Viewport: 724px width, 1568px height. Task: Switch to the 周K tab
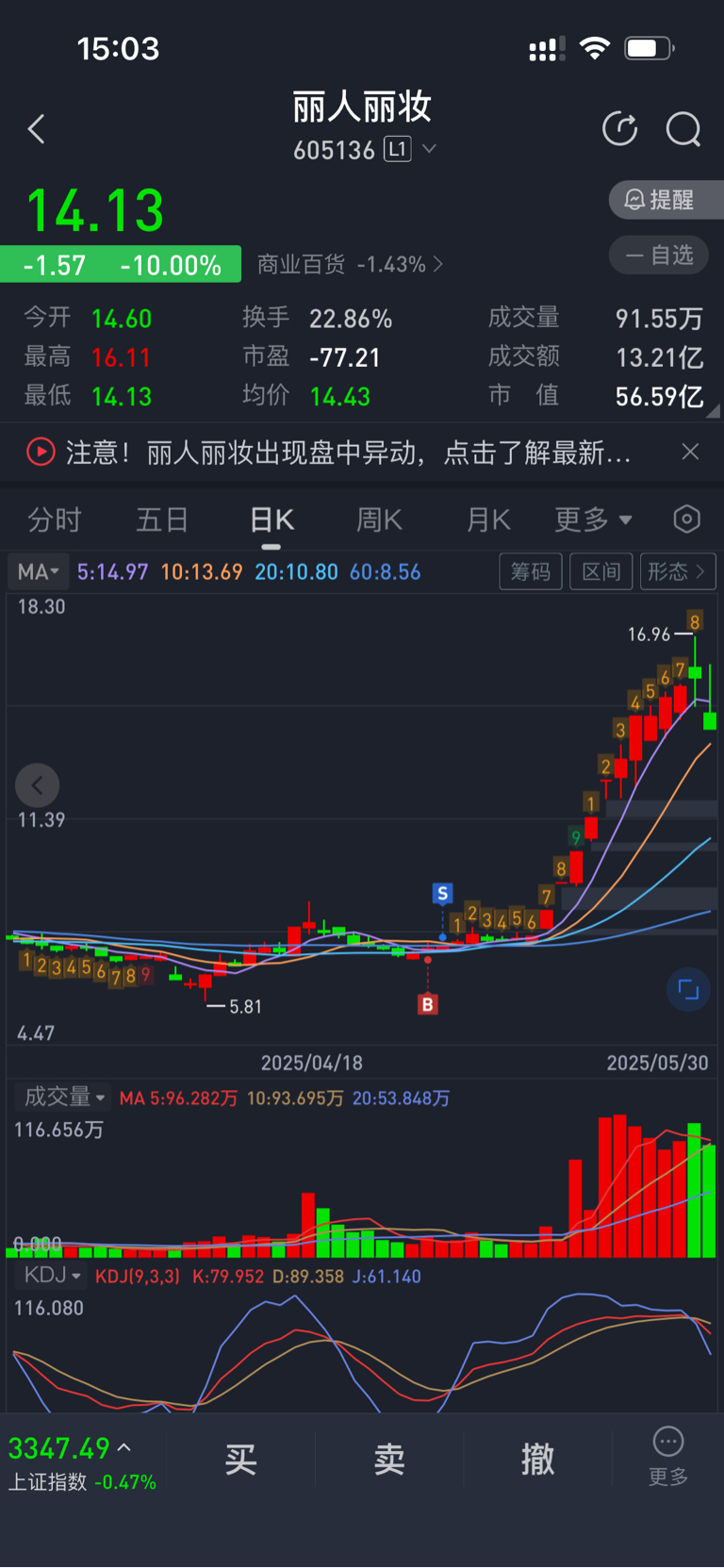(x=379, y=520)
